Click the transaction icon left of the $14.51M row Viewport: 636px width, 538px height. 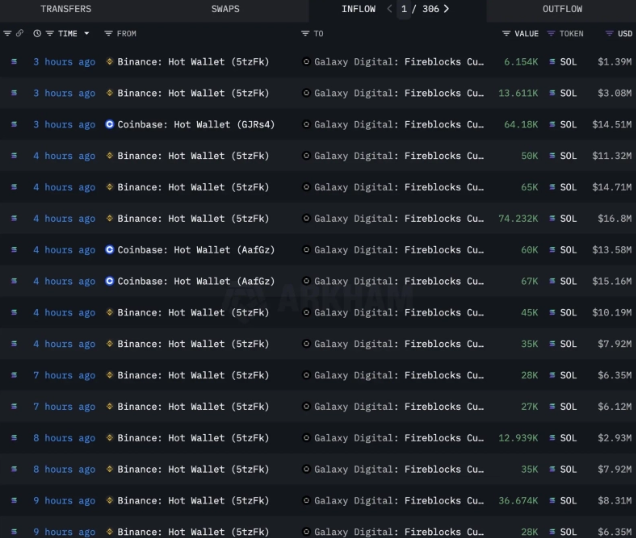[x=13, y=125]
